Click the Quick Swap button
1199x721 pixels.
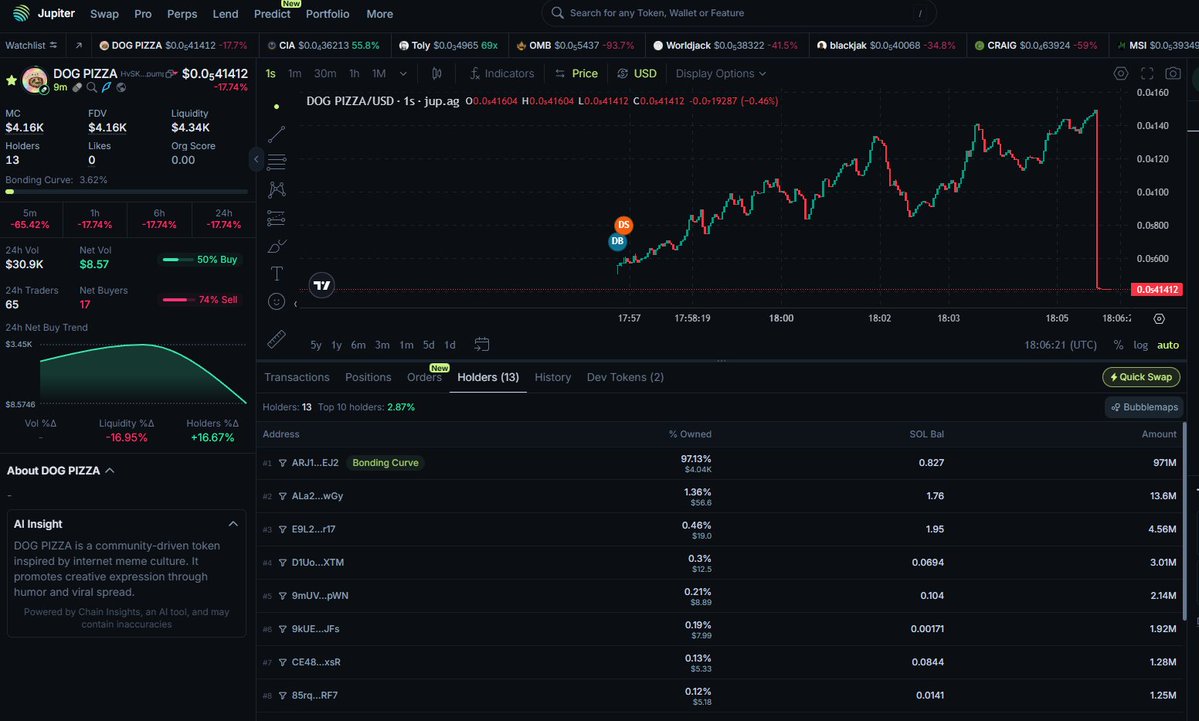tap(1141, 377)
